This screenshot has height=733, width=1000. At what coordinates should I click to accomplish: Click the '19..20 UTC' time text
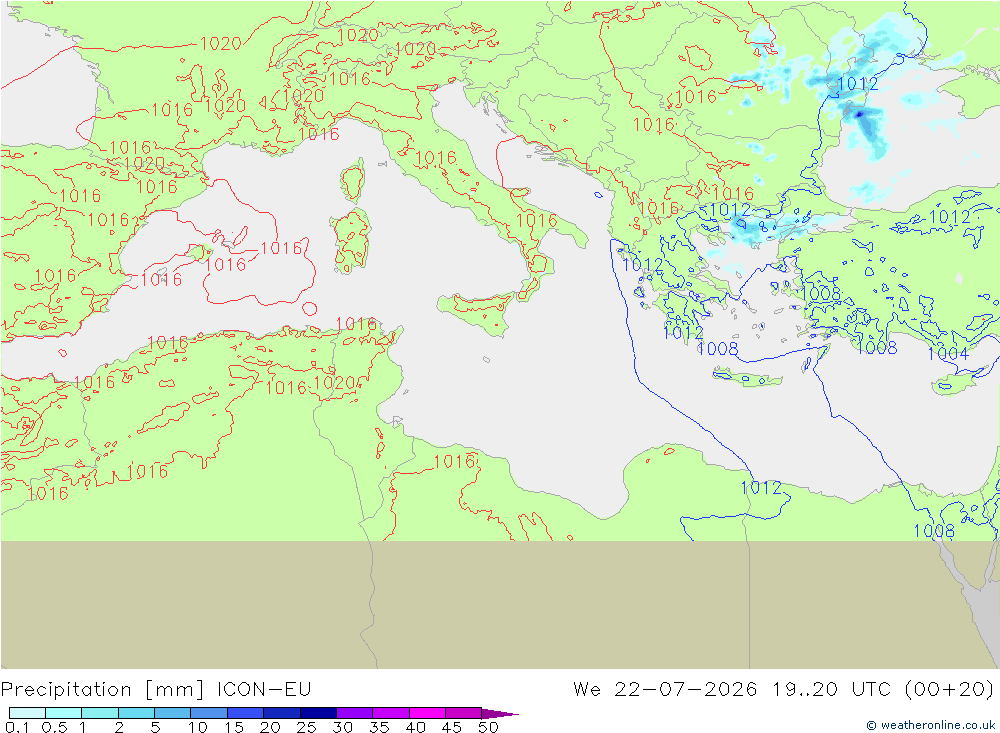click(x=832, y=689)
